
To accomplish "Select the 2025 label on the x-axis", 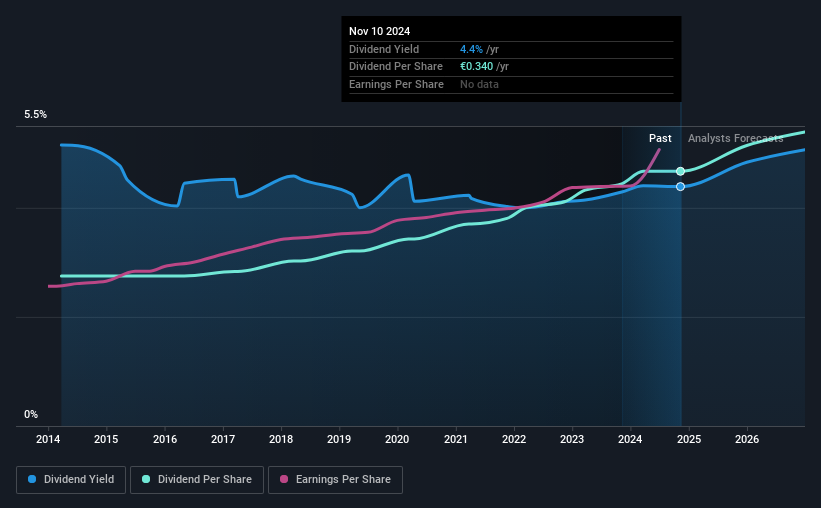I will point(689,439).
